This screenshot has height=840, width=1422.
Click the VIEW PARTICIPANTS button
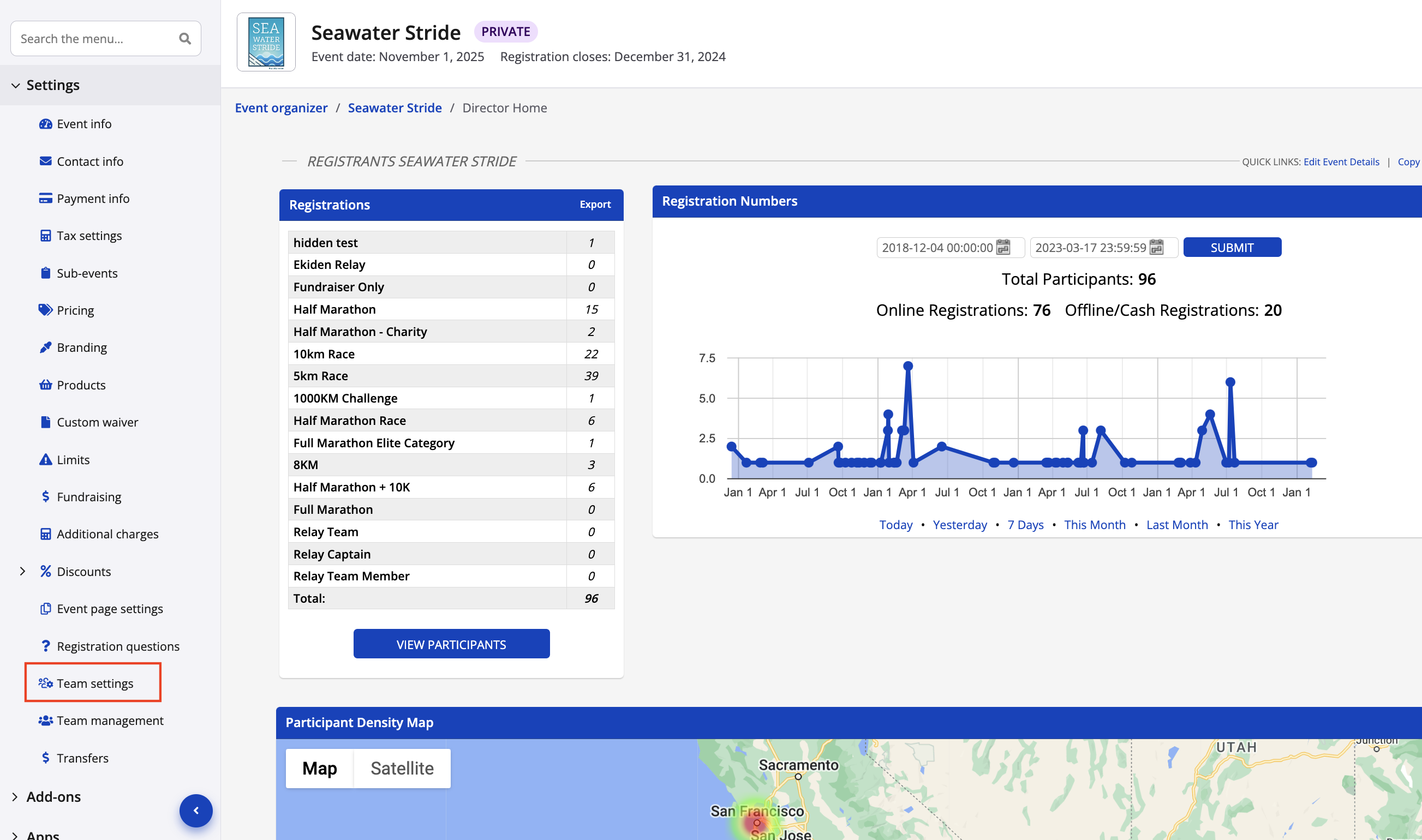click(x=451, y=644)
